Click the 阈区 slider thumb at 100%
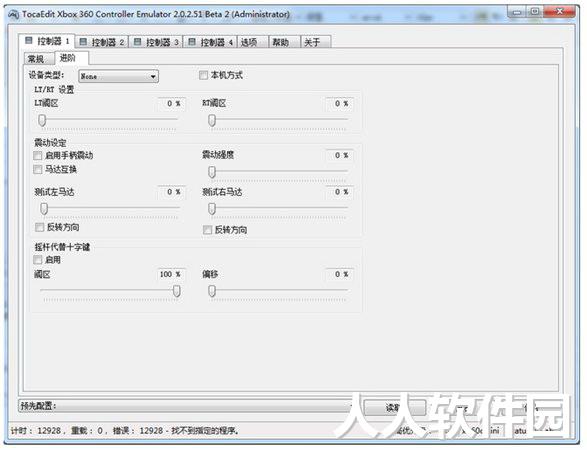The height and width of the screenshot is (450, 587). 177,291
